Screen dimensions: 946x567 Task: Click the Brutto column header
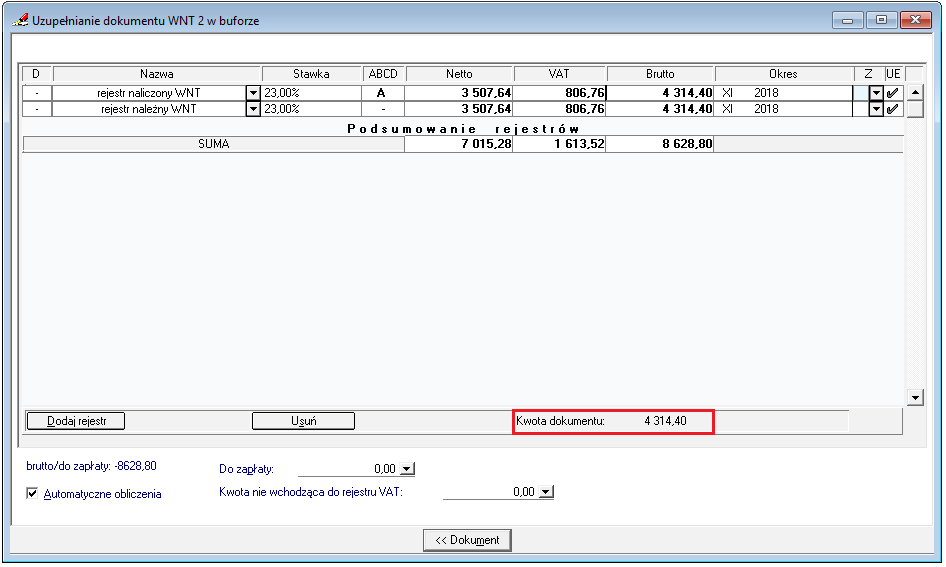[660, 74]
